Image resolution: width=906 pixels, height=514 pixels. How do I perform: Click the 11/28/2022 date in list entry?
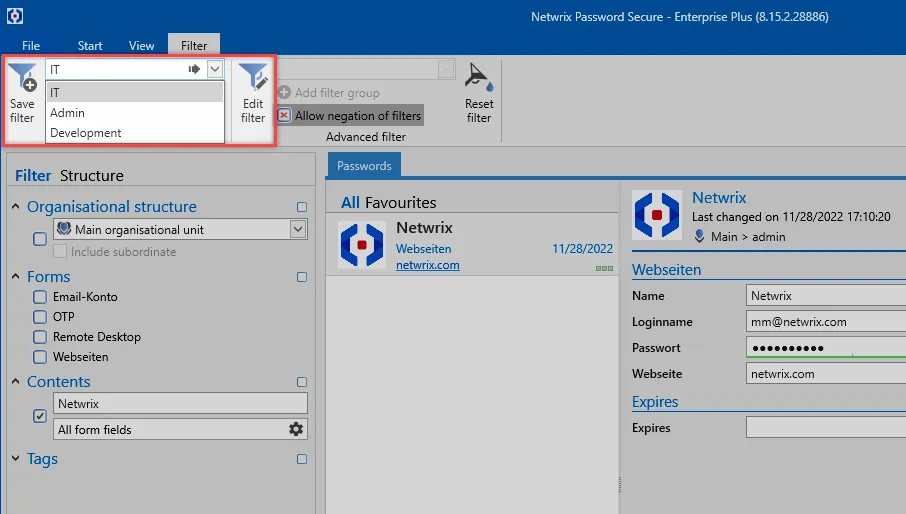coord(582,249)
